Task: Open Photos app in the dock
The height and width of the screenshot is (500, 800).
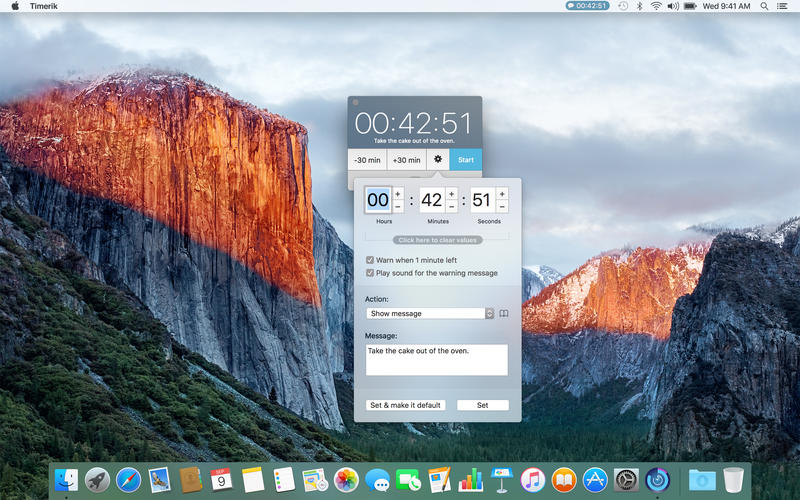Action: tap(346, 480)
